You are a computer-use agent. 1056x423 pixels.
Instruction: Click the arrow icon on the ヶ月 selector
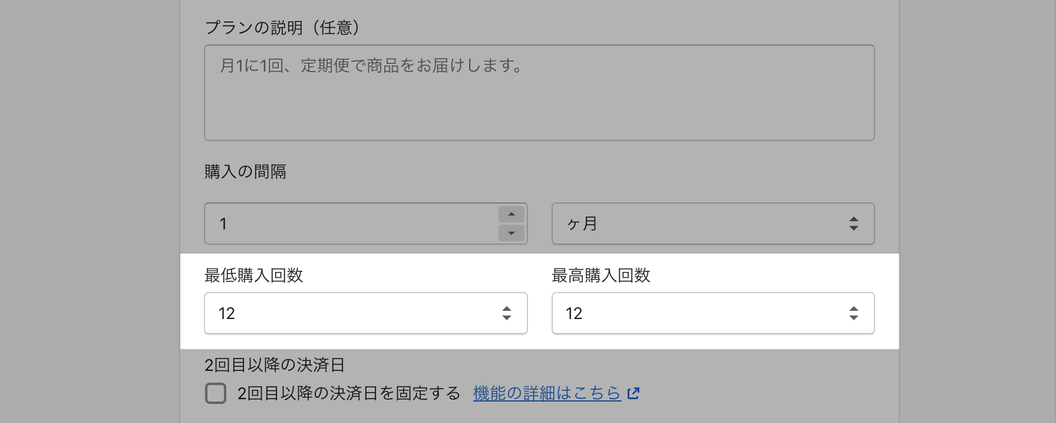(x=853, y=224)
